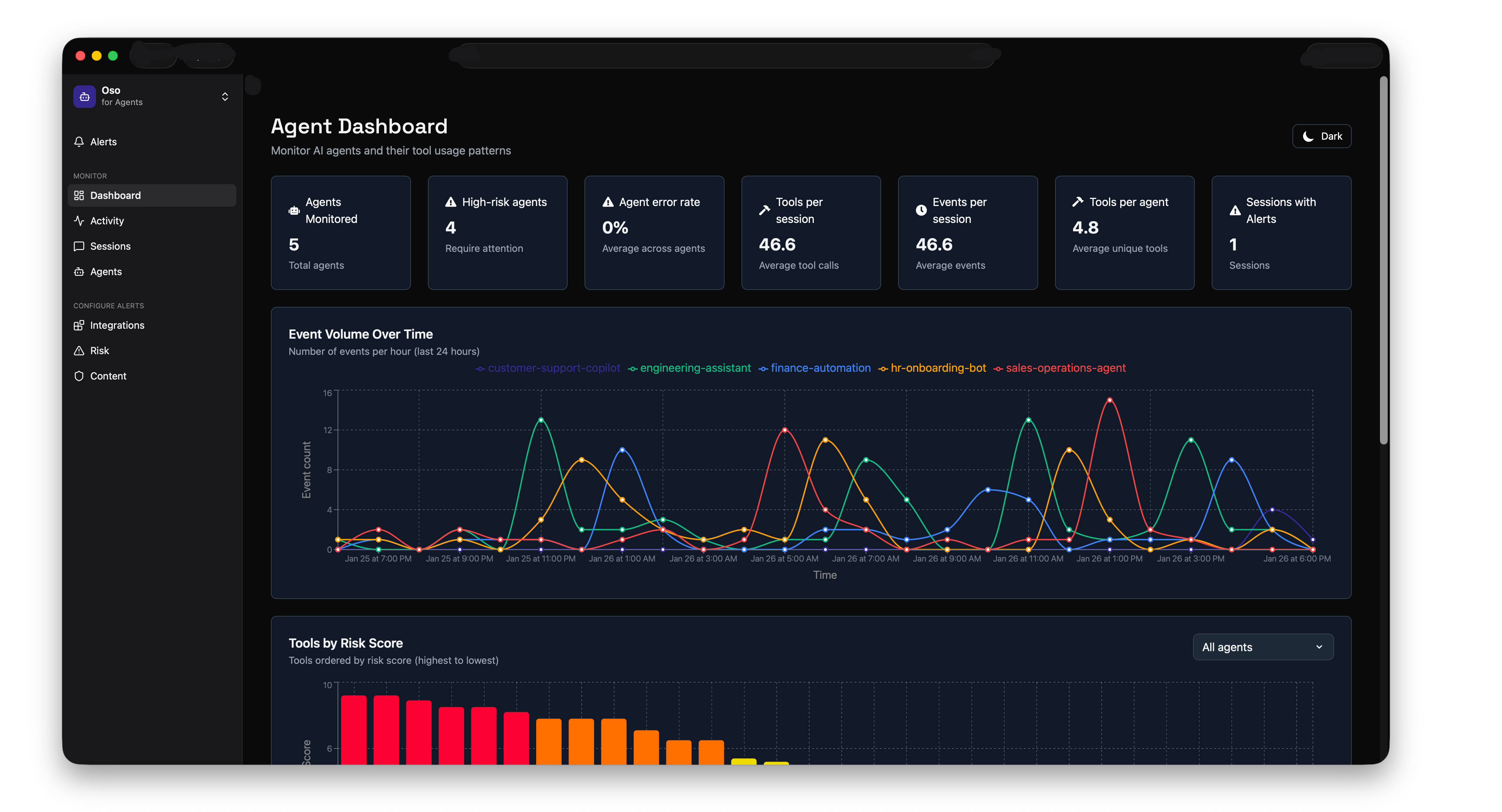1502x812 pixels.
Task: Open the High-risk agents card
Action: point(497,232)
